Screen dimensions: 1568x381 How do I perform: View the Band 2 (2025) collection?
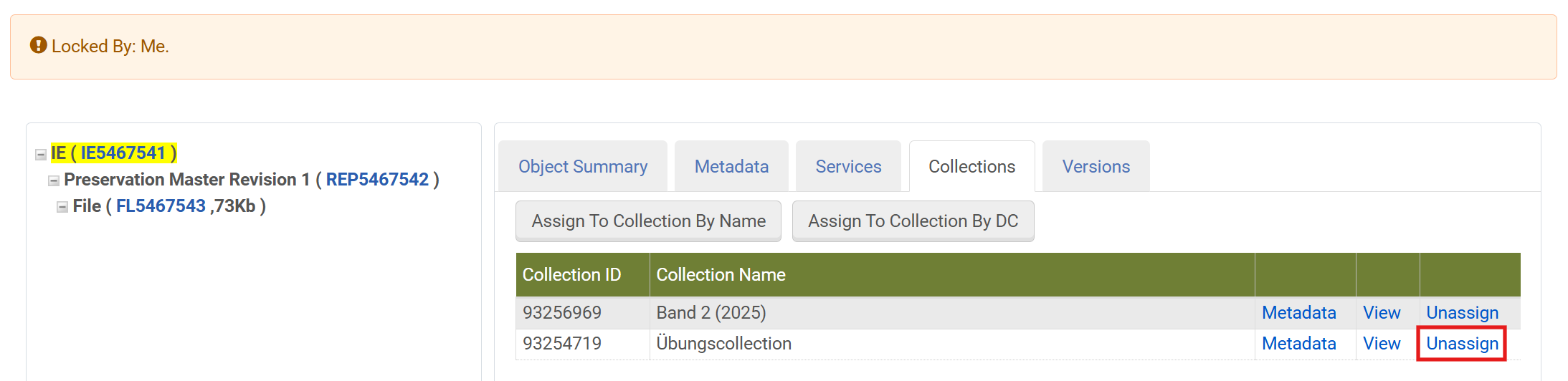[x=1382, y=313]
